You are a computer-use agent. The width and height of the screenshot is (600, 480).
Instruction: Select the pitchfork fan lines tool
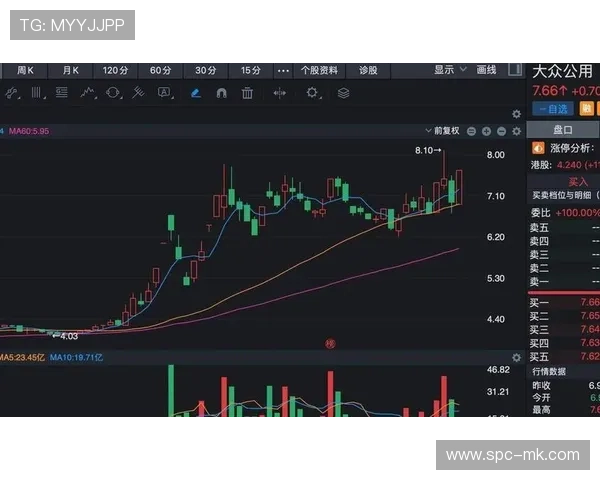(138, 93)
